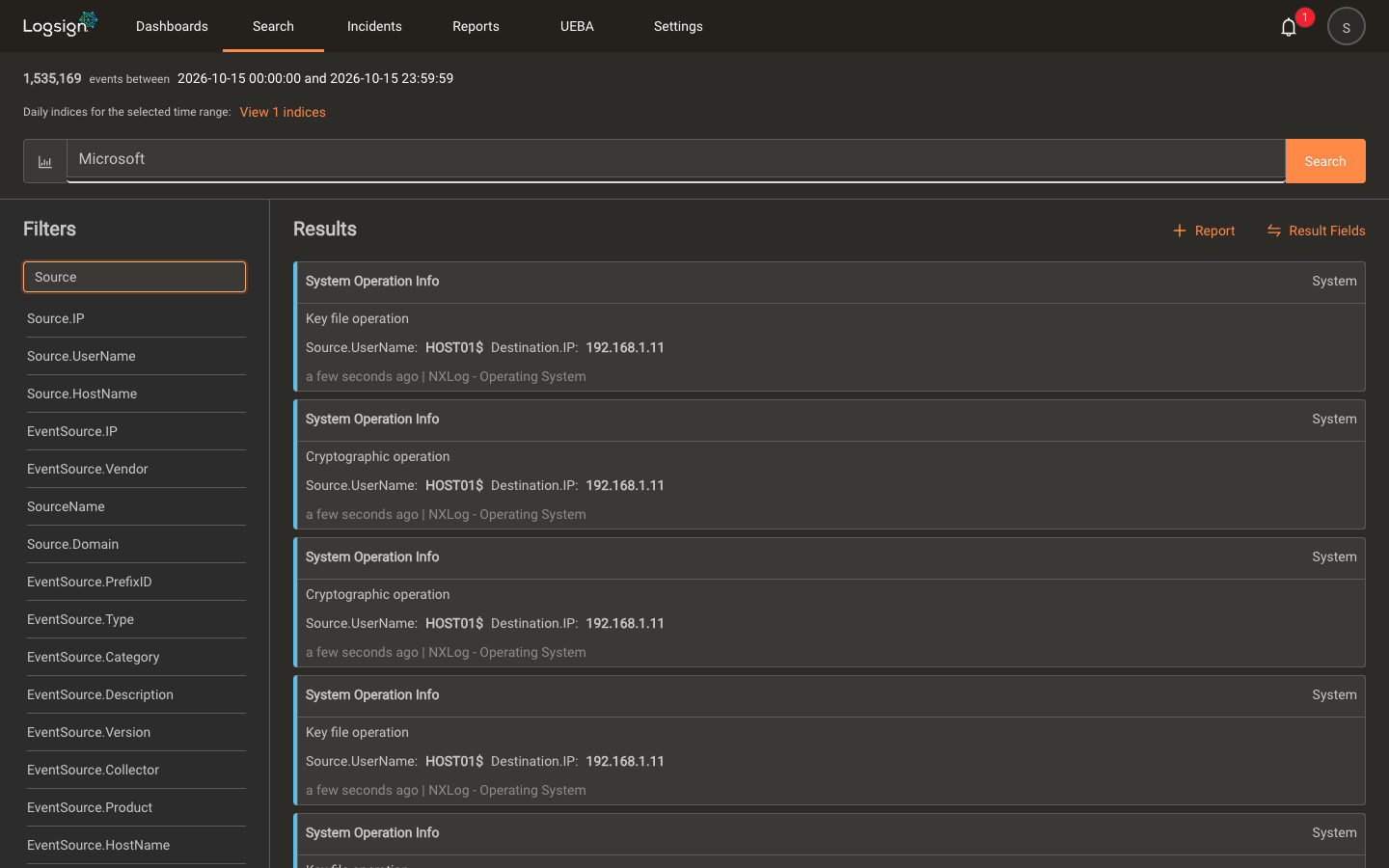Open the notifications bell

click(1289, 27)
